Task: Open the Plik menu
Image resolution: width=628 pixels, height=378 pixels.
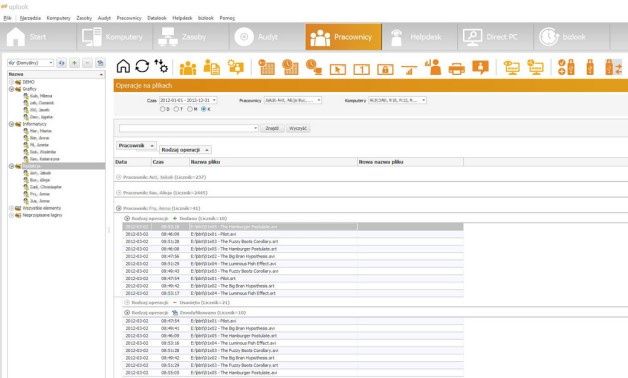Action: click(7, 18)
